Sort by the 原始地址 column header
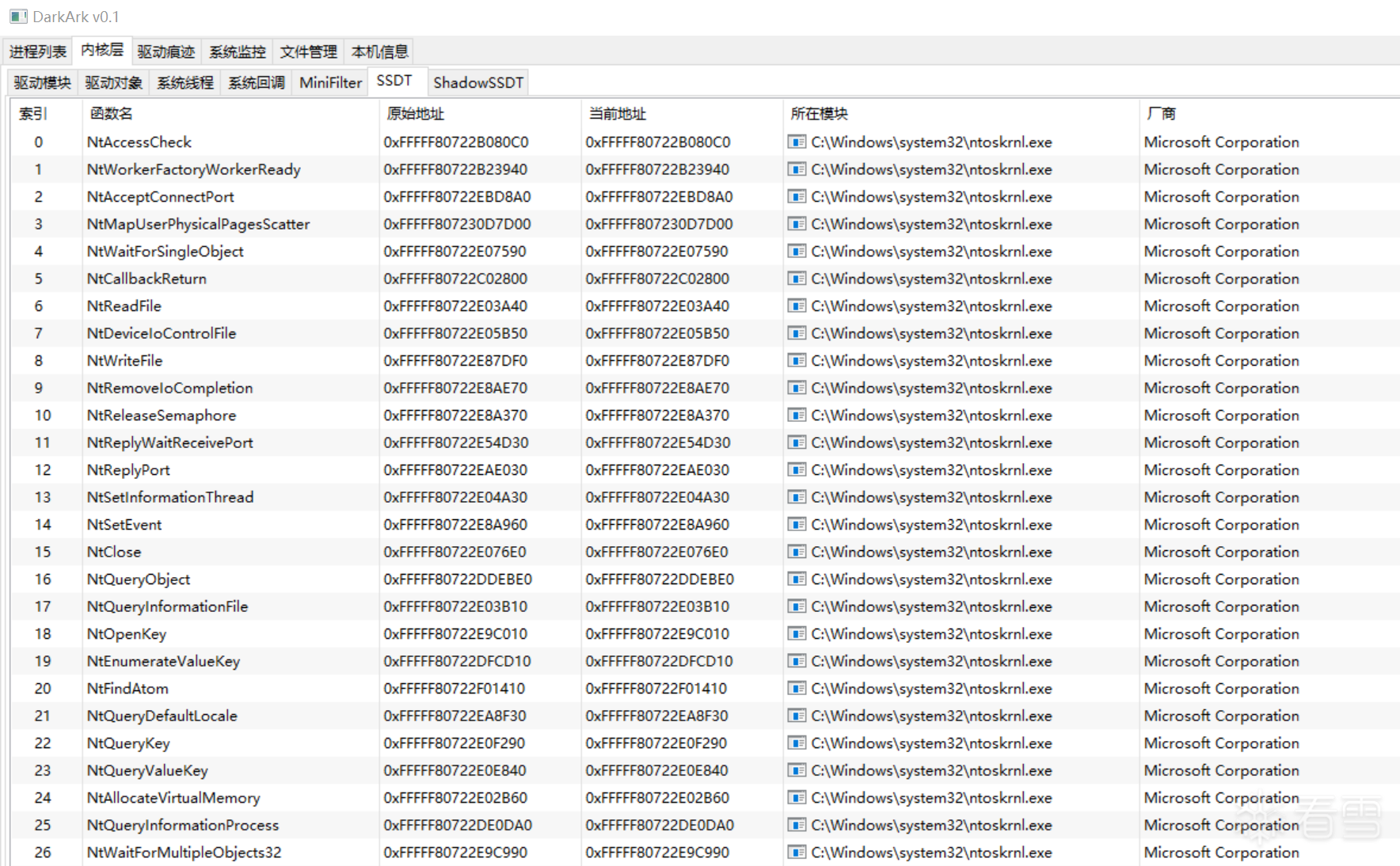 pyautogui.click(x=480, y=114)
